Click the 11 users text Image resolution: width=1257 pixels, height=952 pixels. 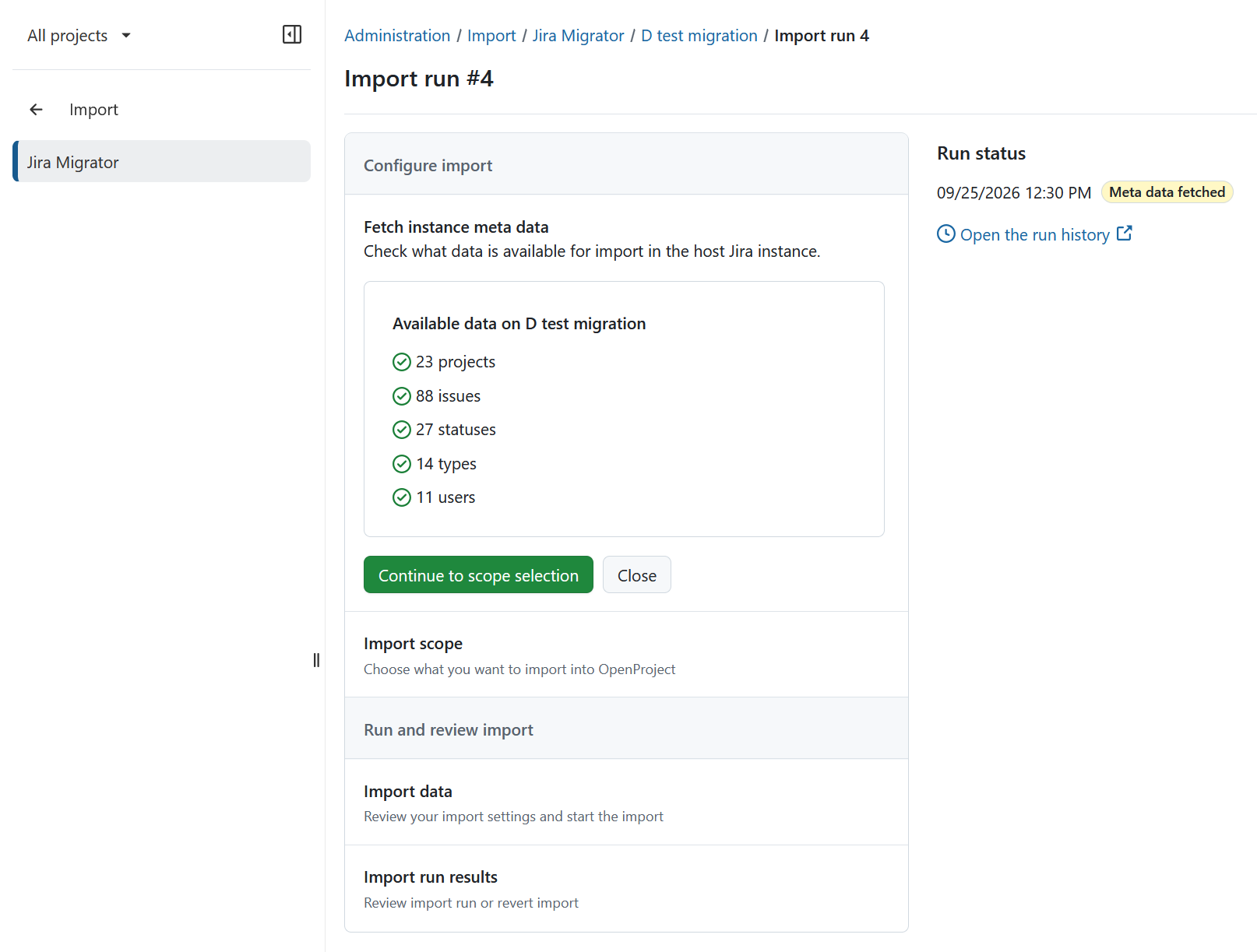(445, 497)
